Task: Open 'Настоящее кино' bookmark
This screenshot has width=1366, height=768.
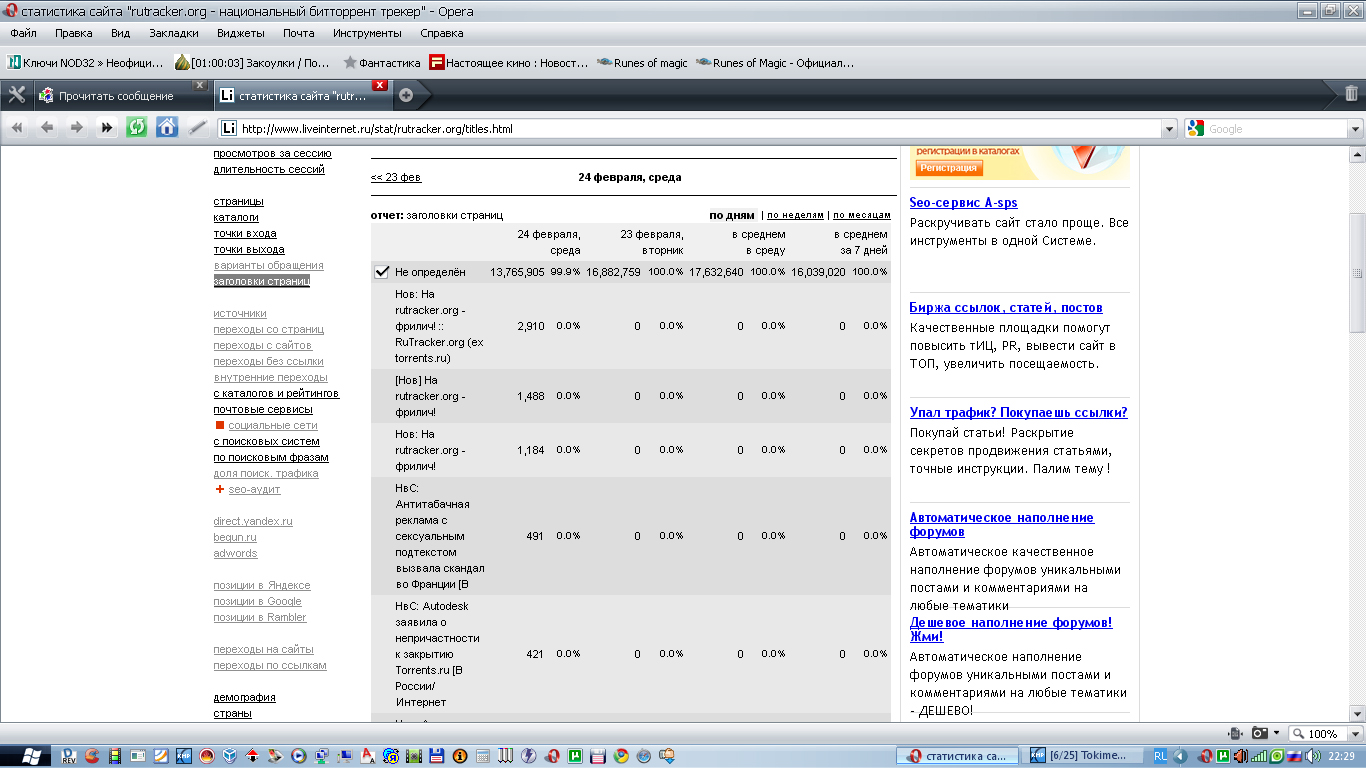Action: [x=510, y=63]
